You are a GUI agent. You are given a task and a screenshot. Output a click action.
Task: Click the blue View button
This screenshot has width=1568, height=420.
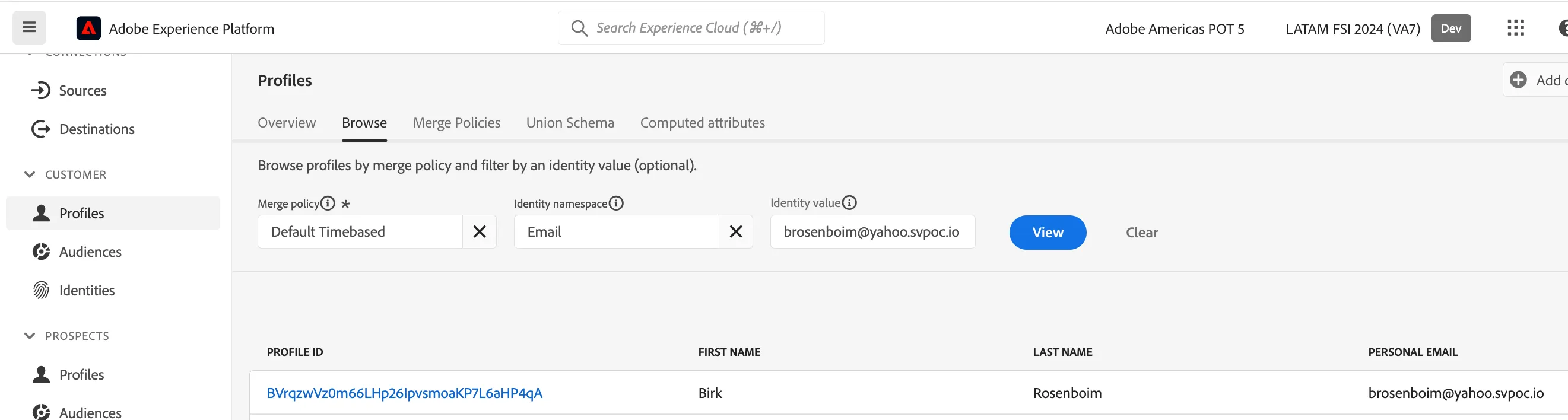[x=1048, y=233]
